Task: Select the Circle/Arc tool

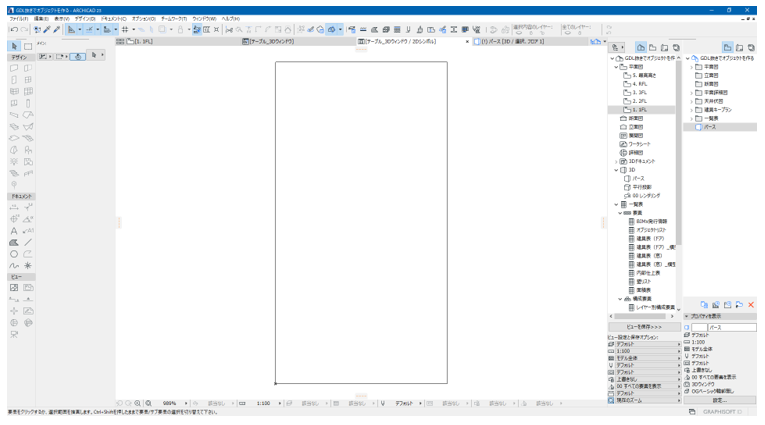Action: [x=14, y=254]
